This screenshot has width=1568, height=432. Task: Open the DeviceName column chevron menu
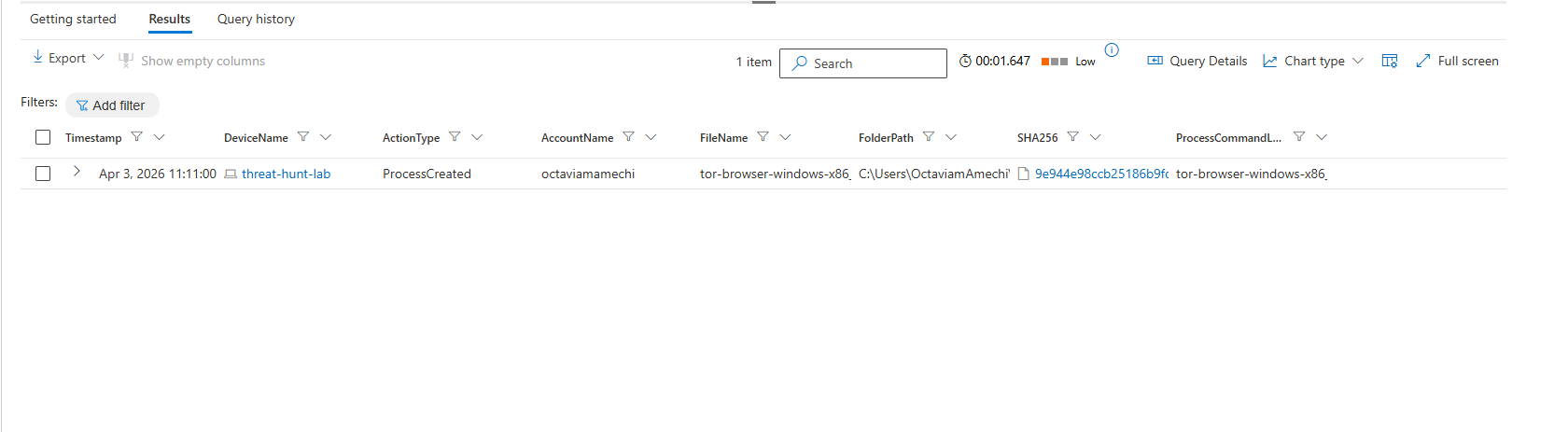[x=326, y=136]
